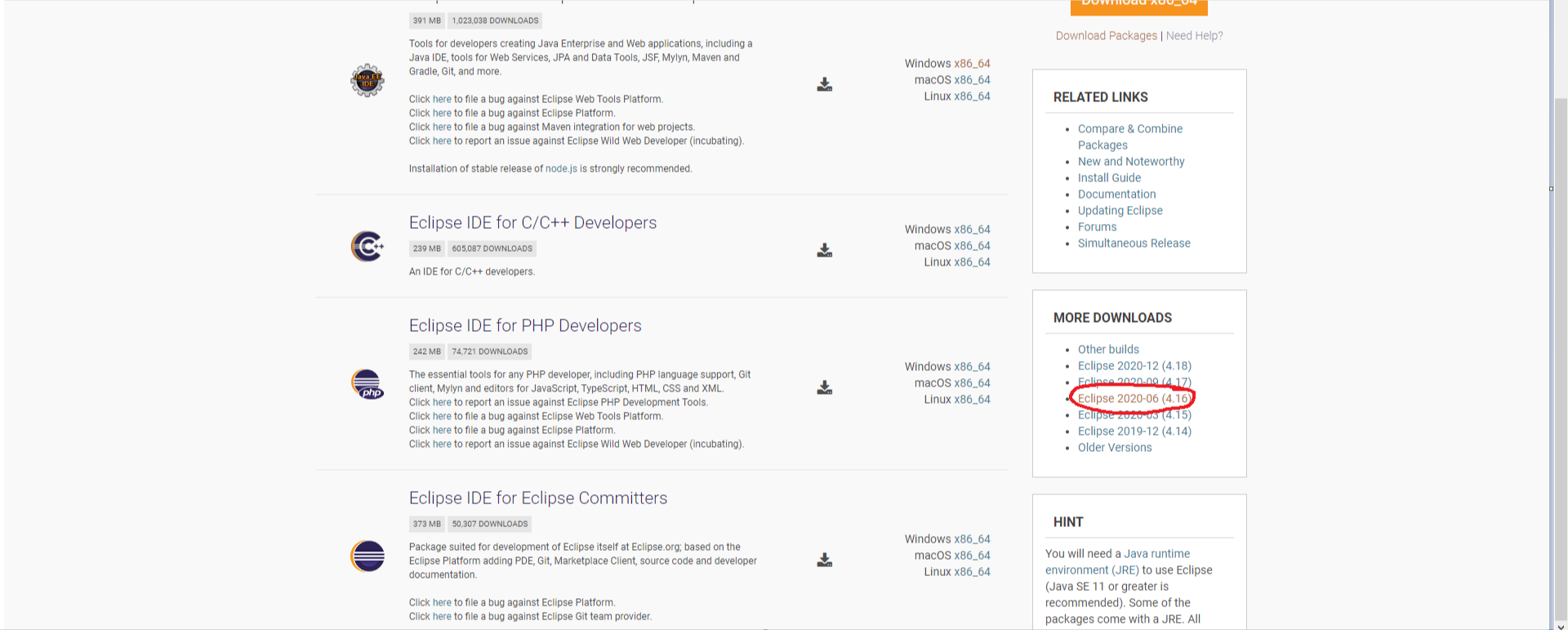The width and height of the screenshot is (1568, 630).
Task: Go to the Documentation link
Action: coord(1116,194)
